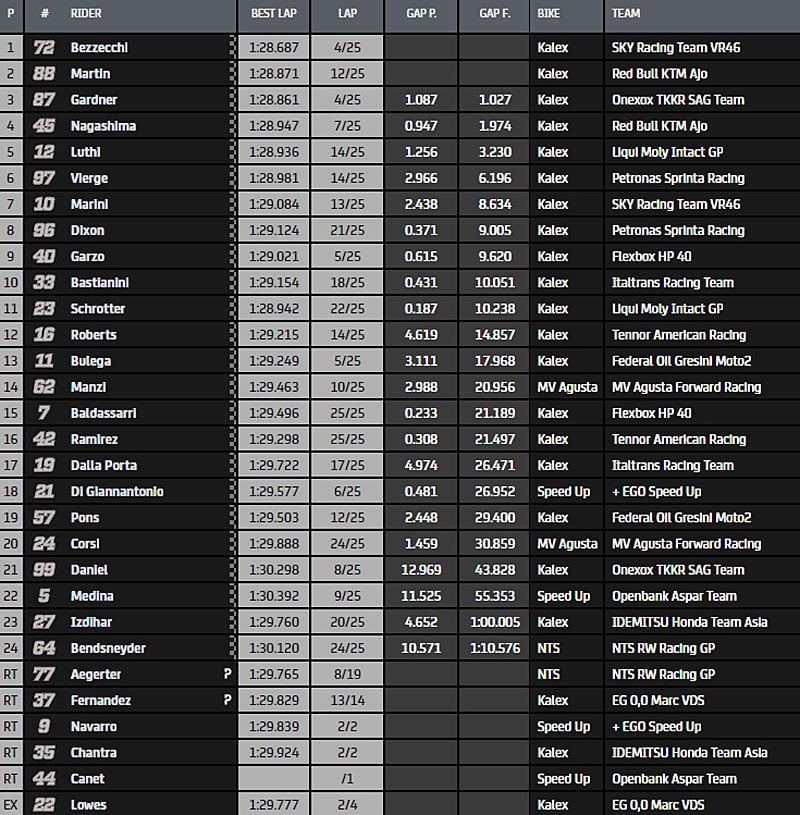Open the SKY Racing Team VR46 link for Bezzecchi
Image resolution: width=800 pixels, height=815 pixels.
678,48
